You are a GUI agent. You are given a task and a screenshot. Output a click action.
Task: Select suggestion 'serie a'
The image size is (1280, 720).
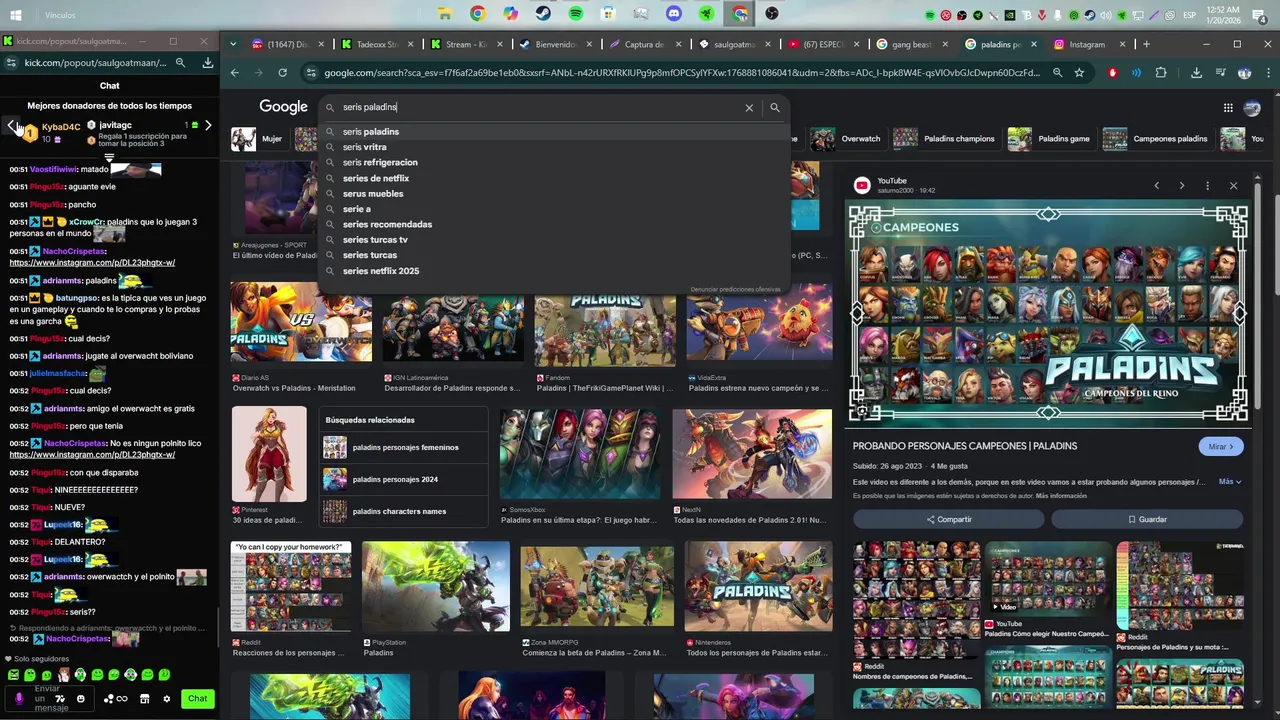coord(555,209)
